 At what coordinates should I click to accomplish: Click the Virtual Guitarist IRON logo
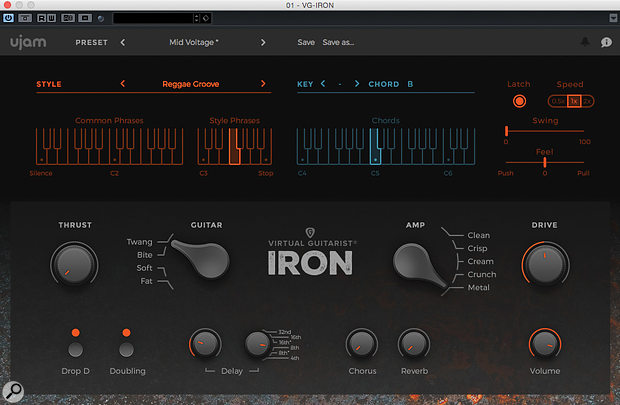tap(311, 253)
